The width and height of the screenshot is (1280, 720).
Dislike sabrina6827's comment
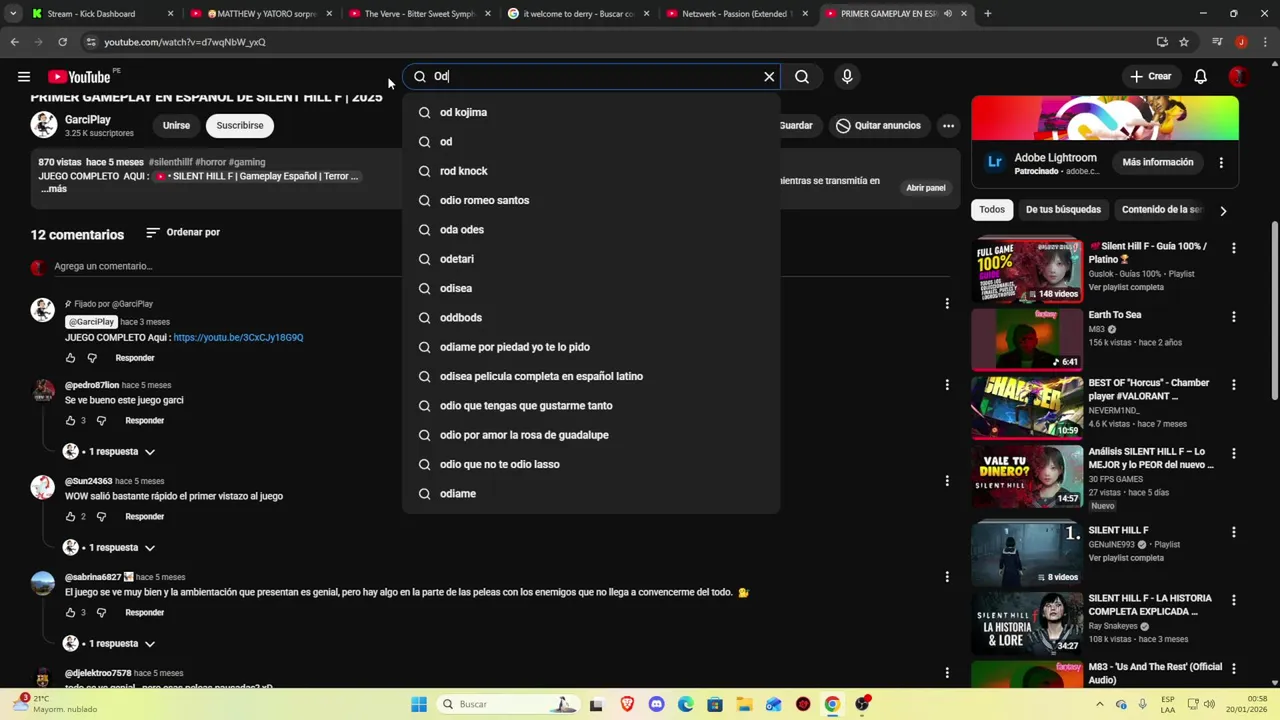coord(101,613)
